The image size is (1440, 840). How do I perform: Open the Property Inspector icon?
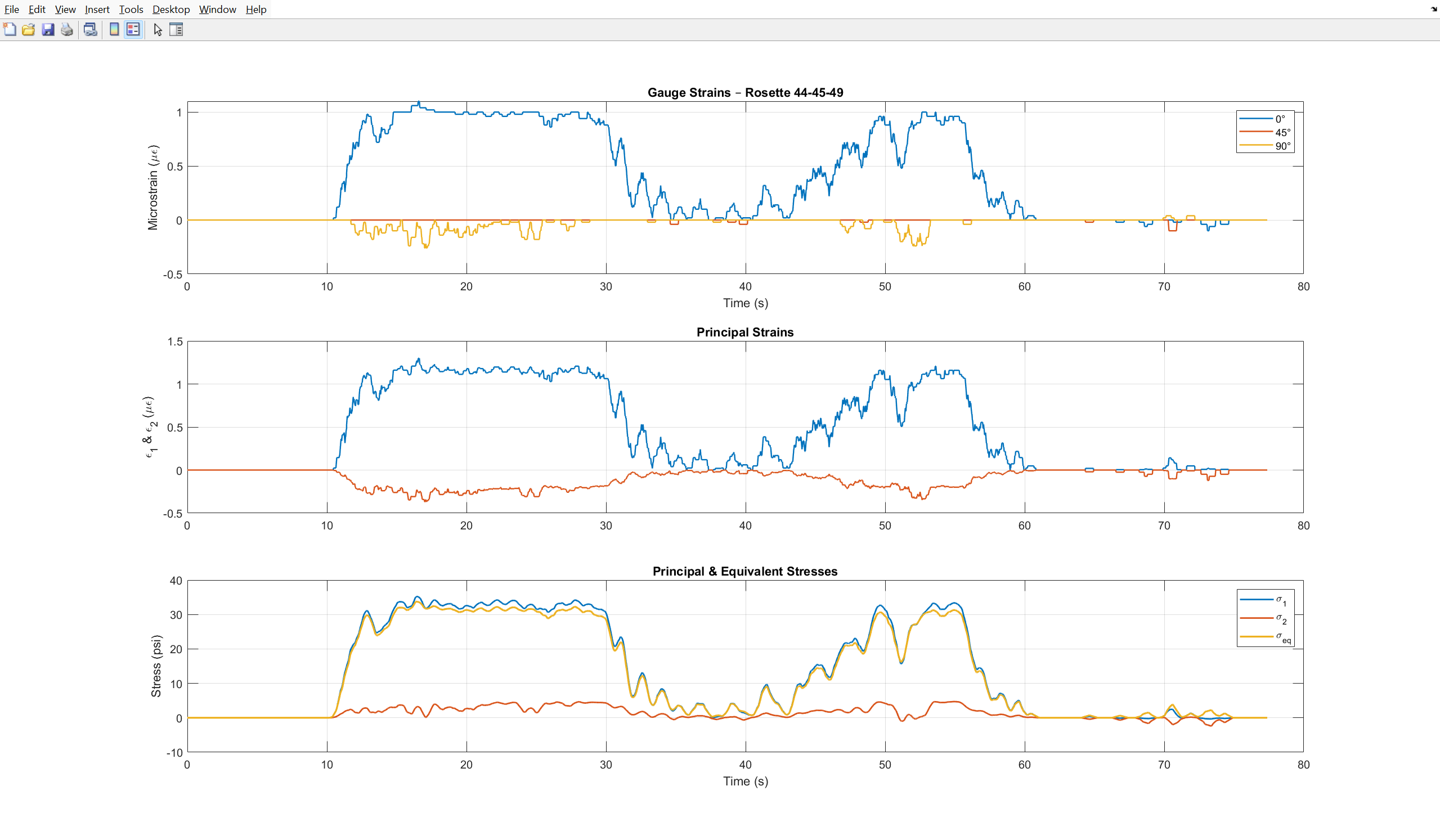click(176, 30)
